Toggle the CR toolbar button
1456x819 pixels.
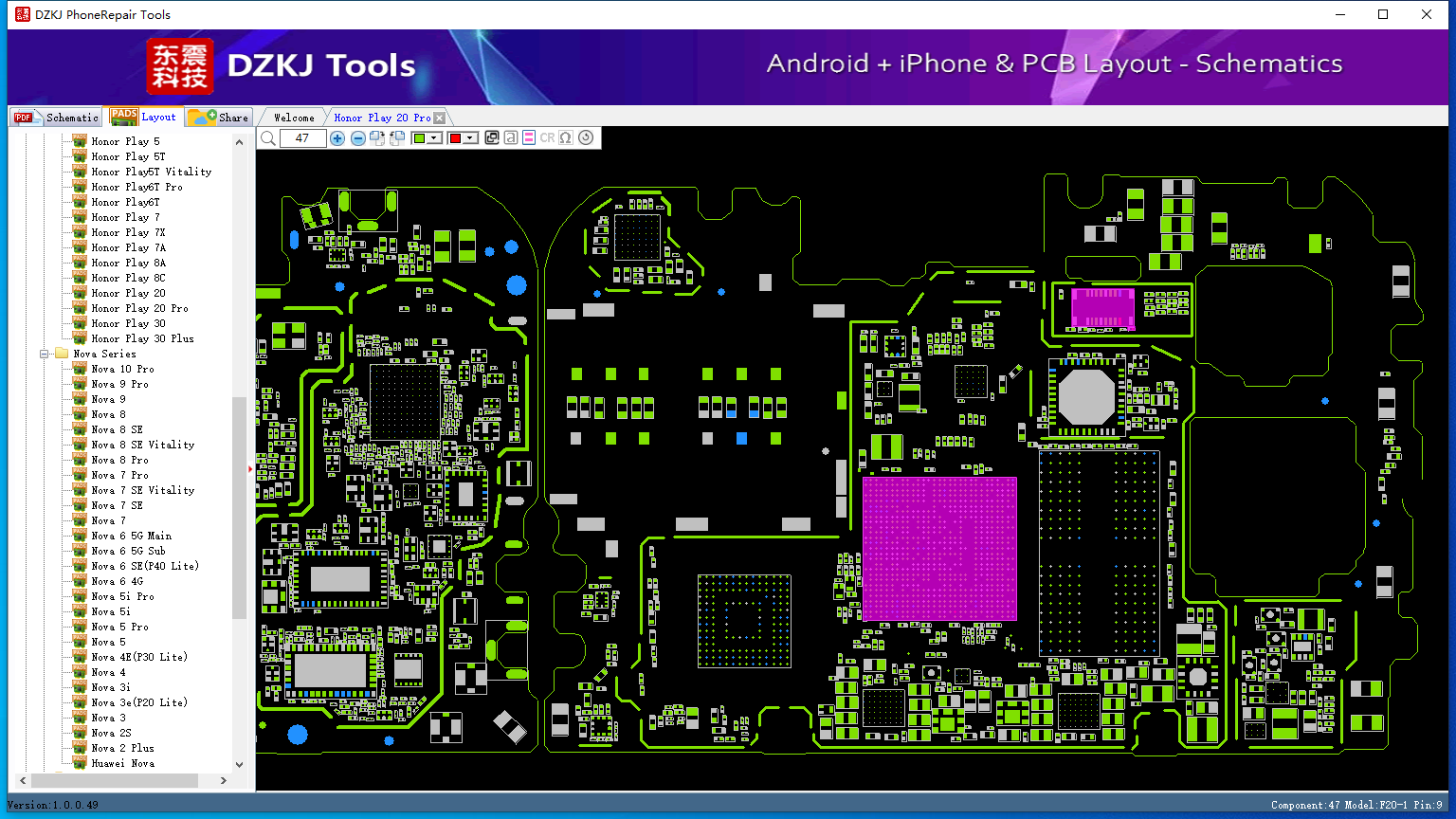click(547, 138)
